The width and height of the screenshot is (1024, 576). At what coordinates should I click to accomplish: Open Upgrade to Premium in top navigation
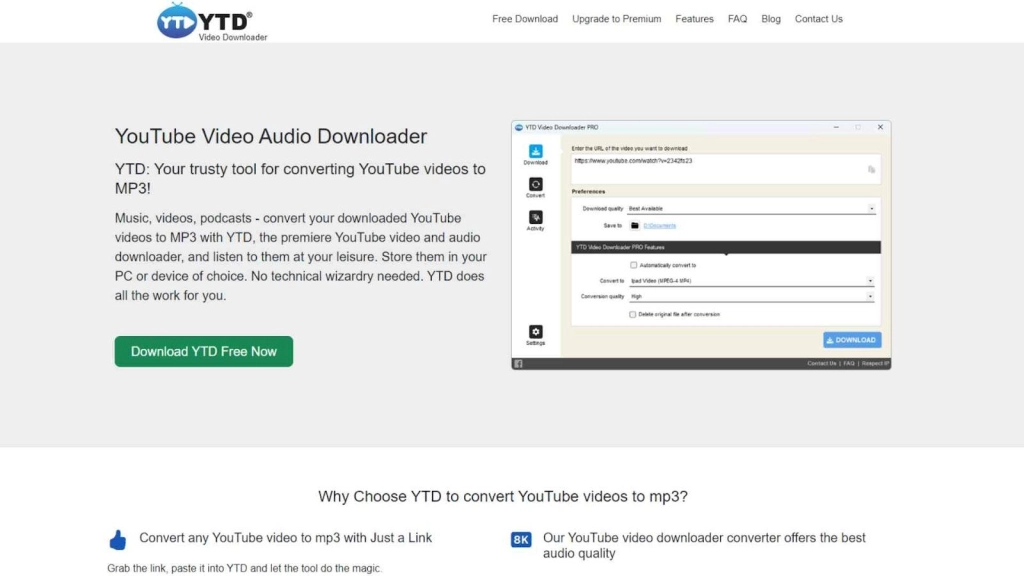(x=616, y=19)
